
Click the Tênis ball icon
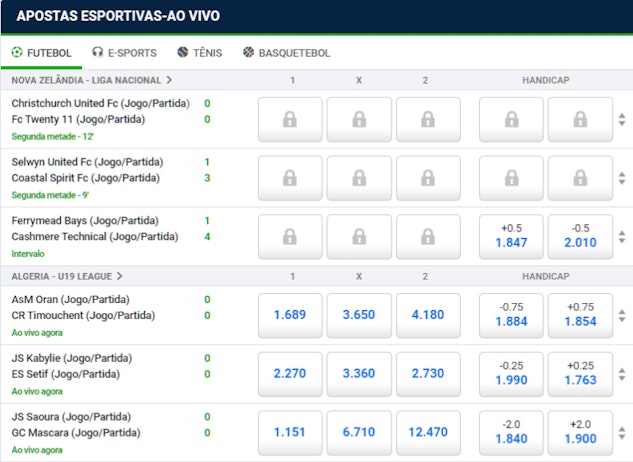(x=183, y=52)
